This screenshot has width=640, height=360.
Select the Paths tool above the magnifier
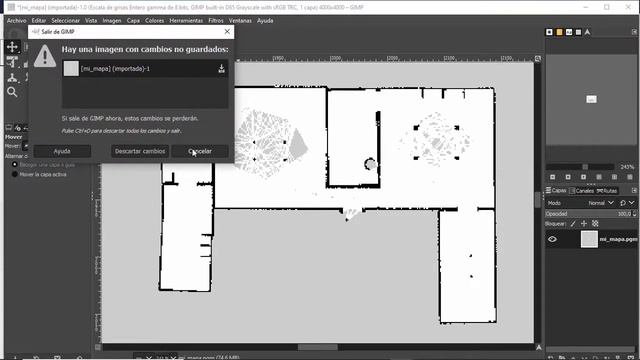coord(12,78)
